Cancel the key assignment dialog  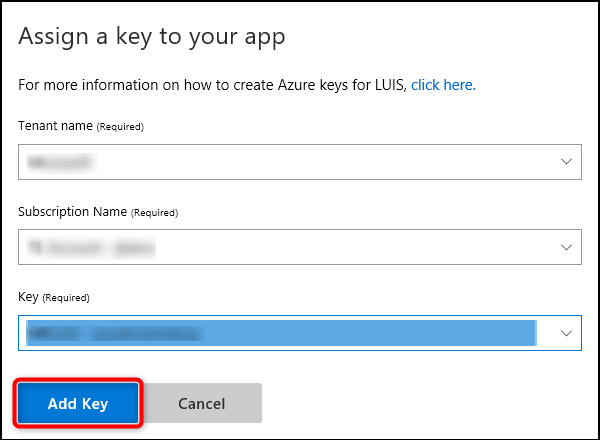coord(202,403)
